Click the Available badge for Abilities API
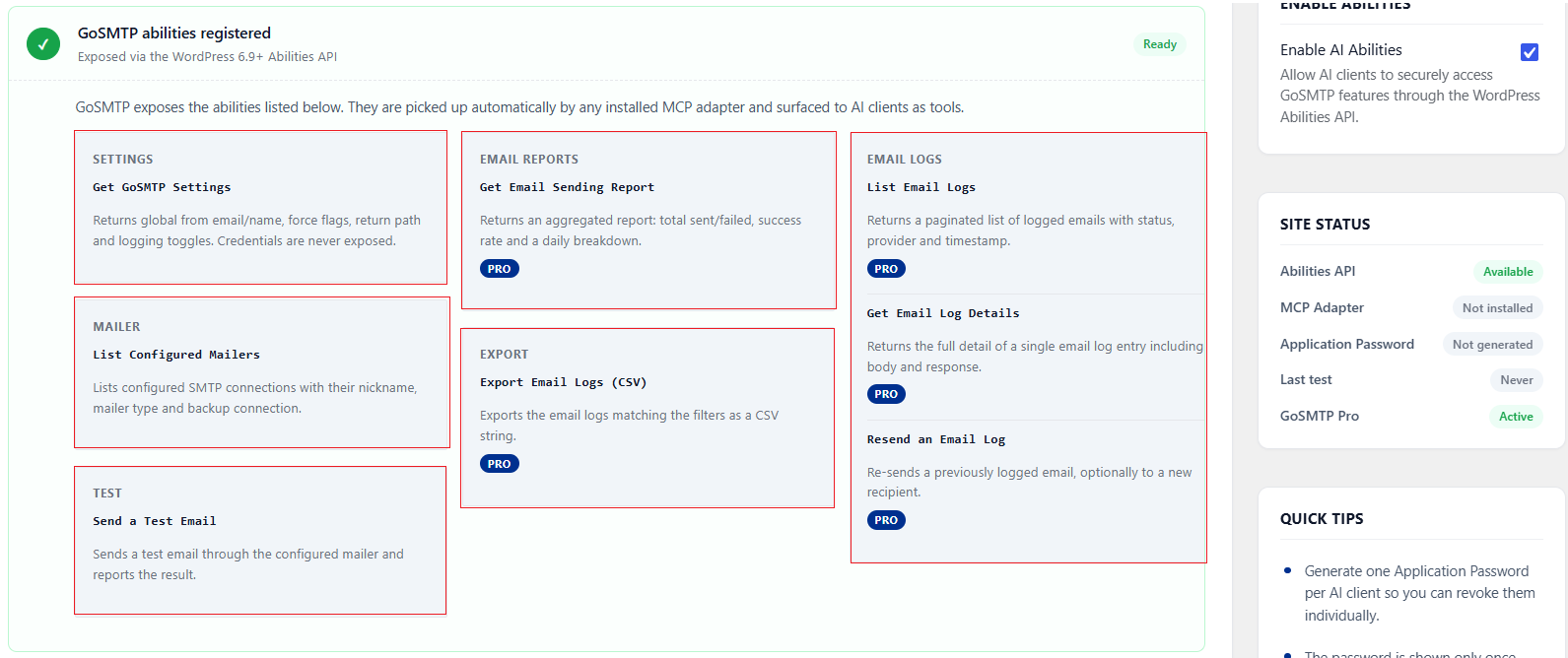The image size is (1568, 658). click(x=1508, y=272)
